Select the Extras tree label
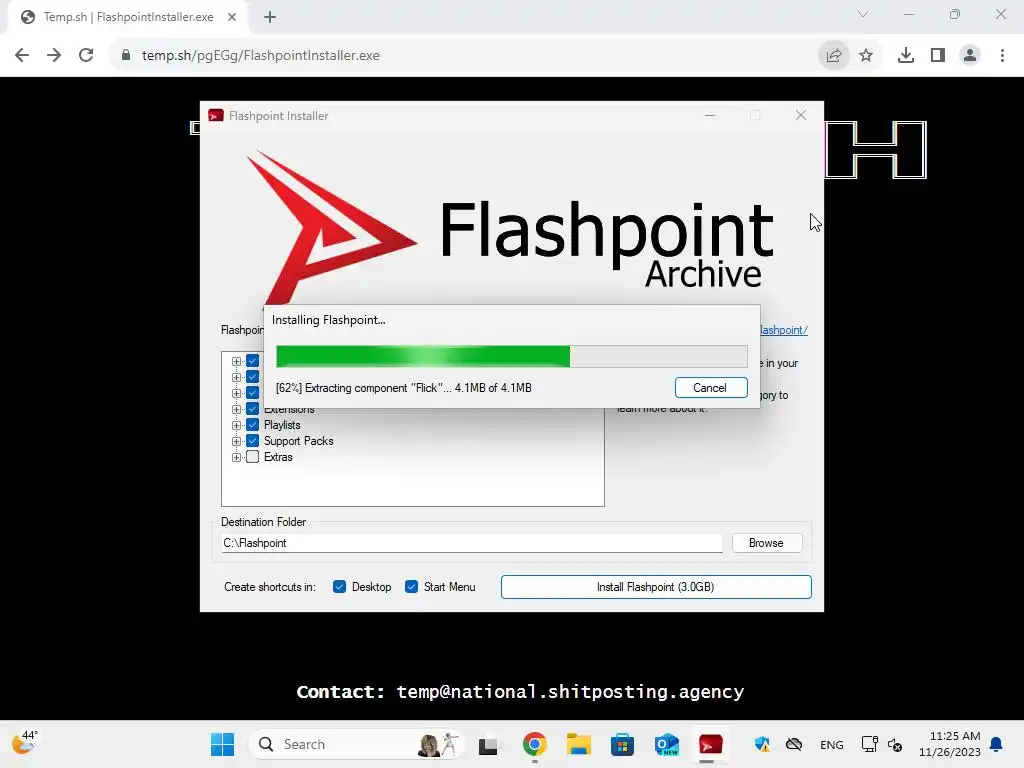The height and width of the screenshot is (768, 1024). point(278,457)
